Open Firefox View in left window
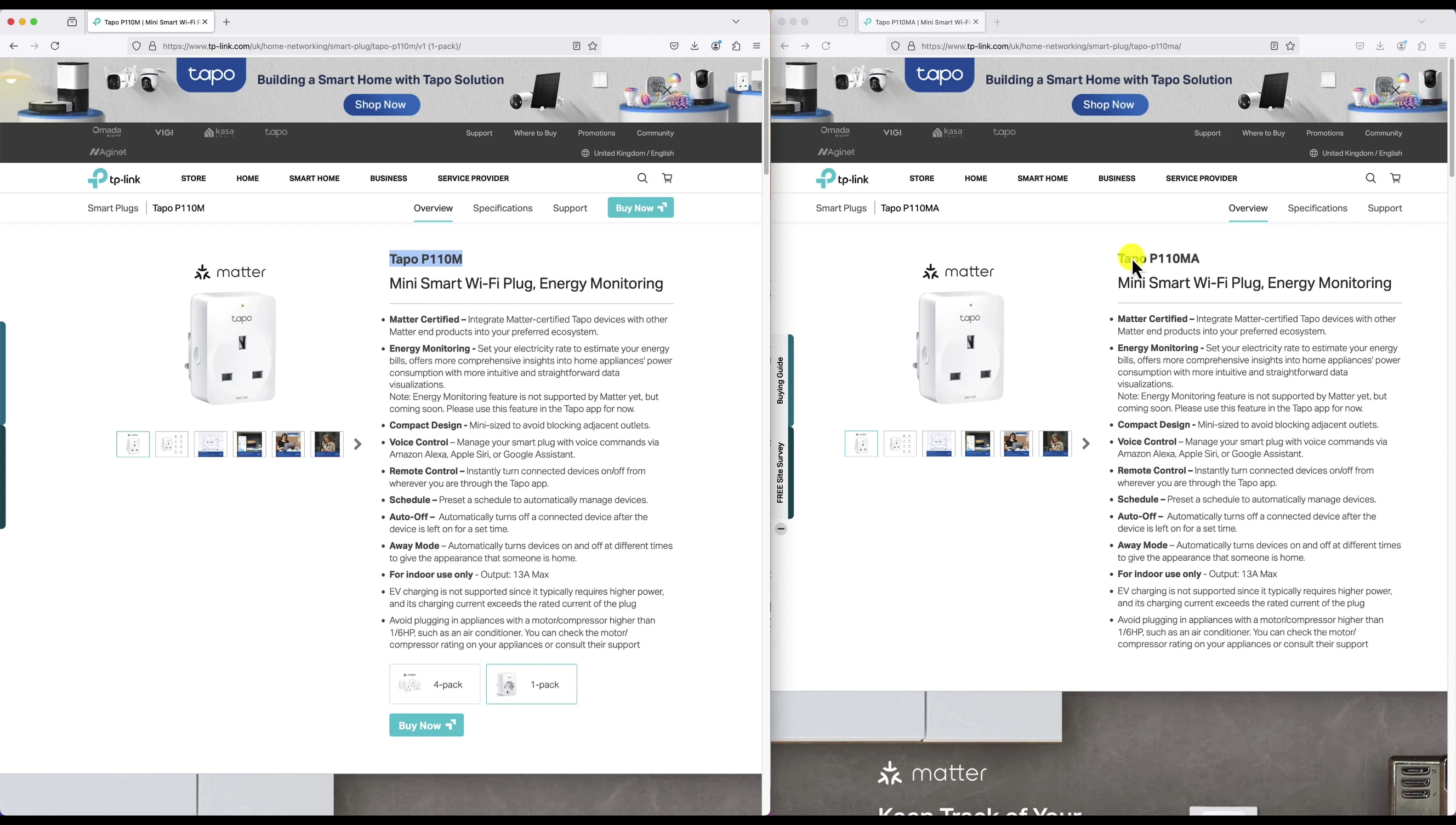 coord(72,22)
